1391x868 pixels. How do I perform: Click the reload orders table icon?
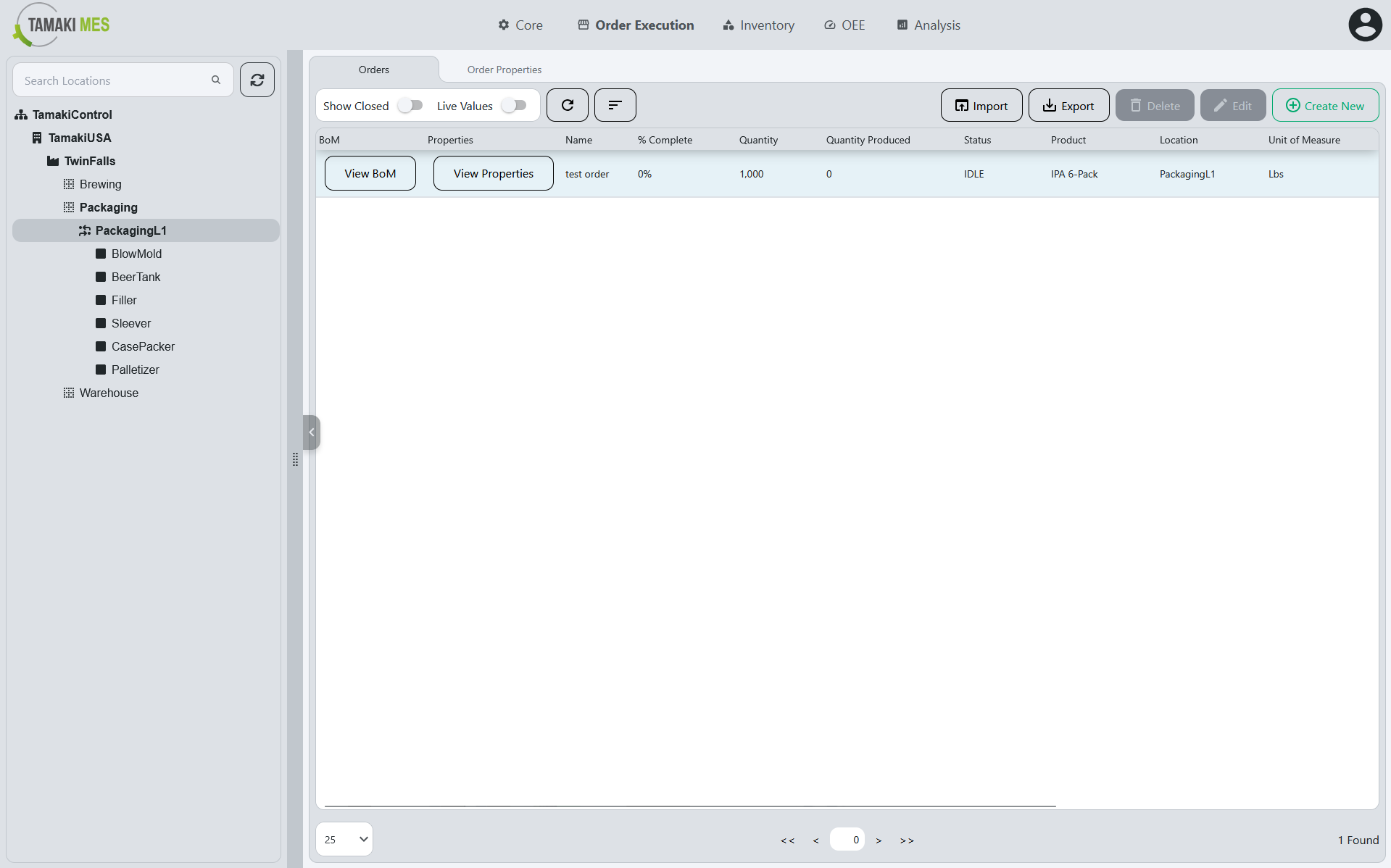568,105
